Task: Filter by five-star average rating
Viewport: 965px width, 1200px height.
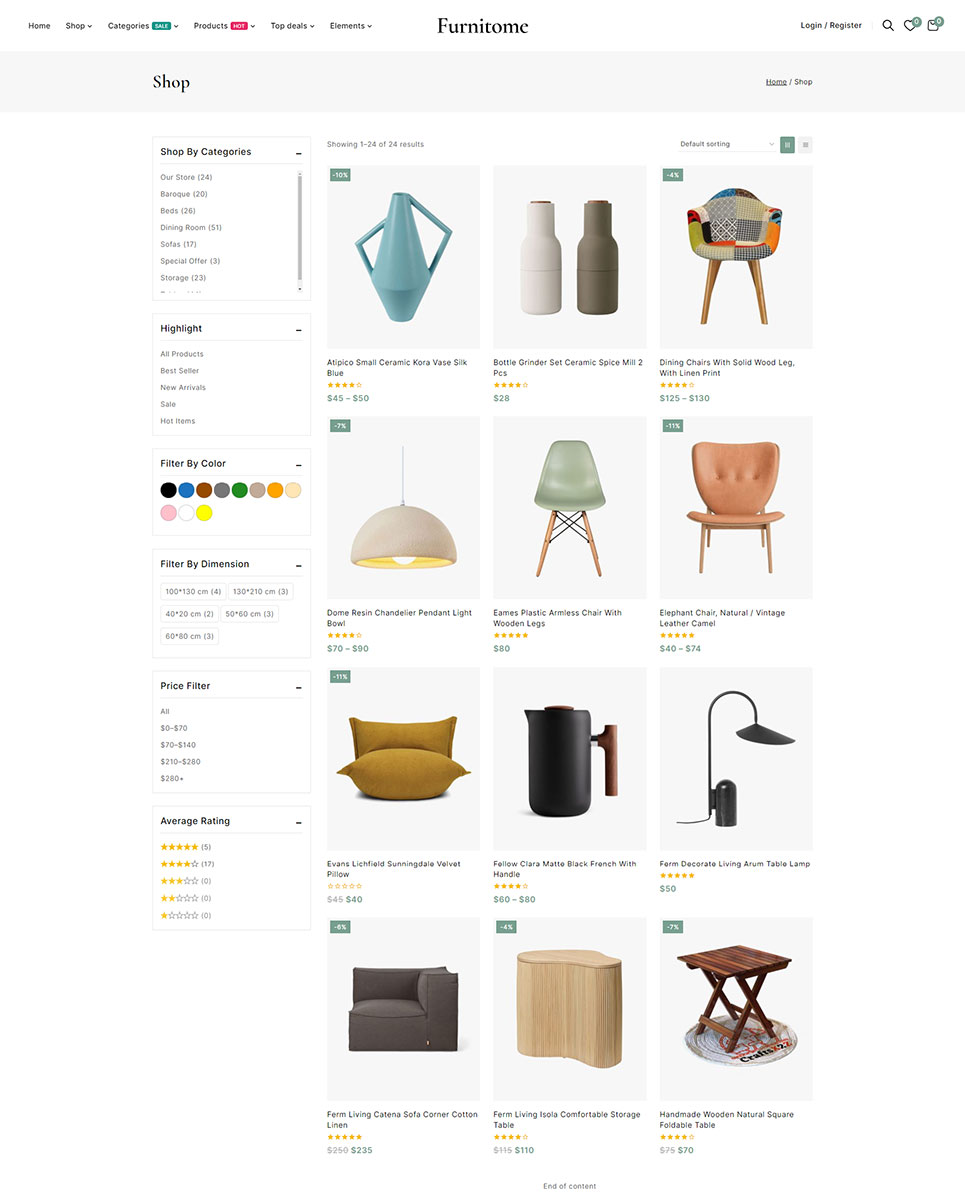Action: point(185,847)
